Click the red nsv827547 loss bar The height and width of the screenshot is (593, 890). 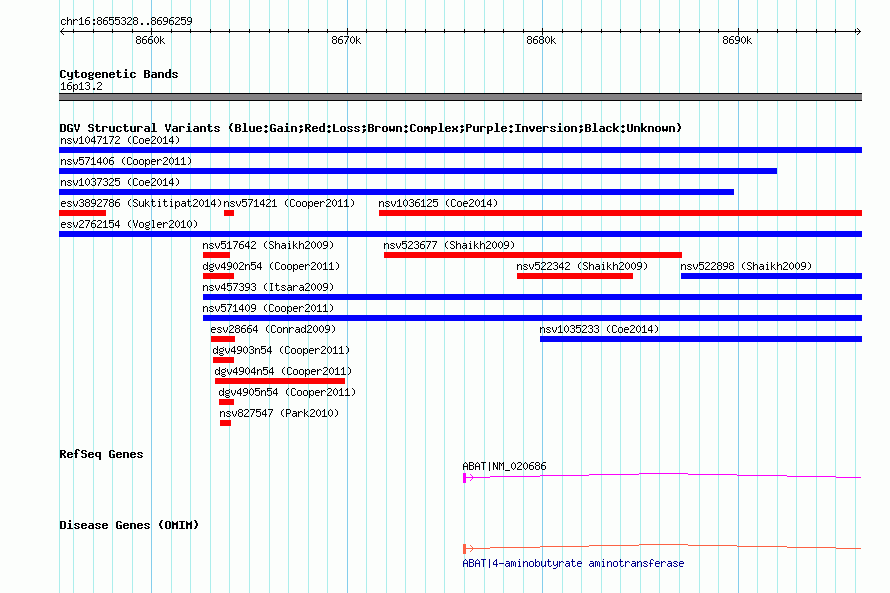[225, 423]
